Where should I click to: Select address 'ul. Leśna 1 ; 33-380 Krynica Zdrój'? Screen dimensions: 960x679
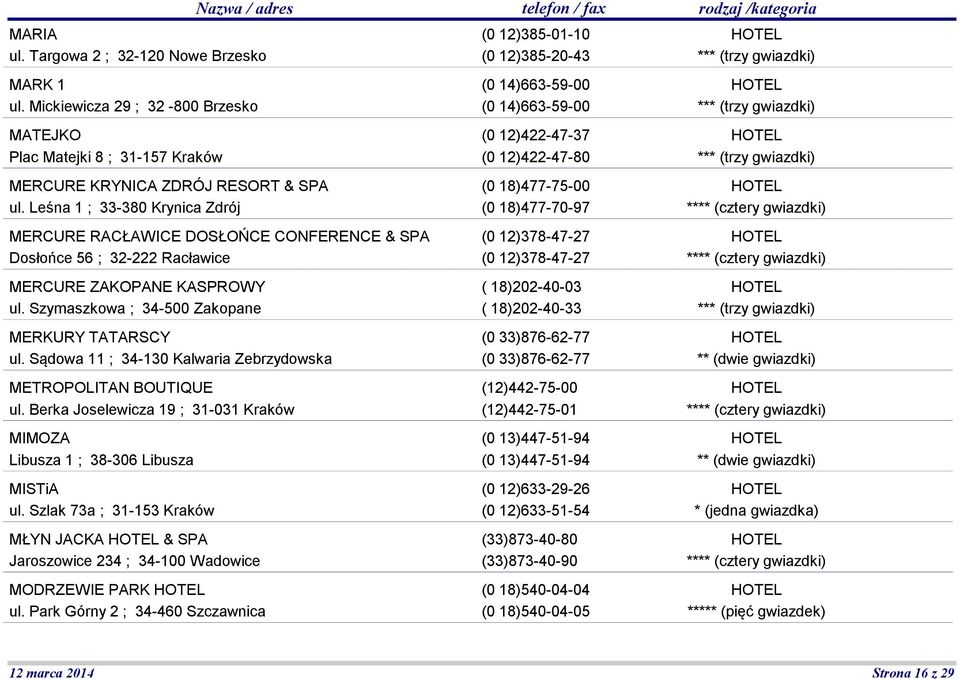[125, 208]
